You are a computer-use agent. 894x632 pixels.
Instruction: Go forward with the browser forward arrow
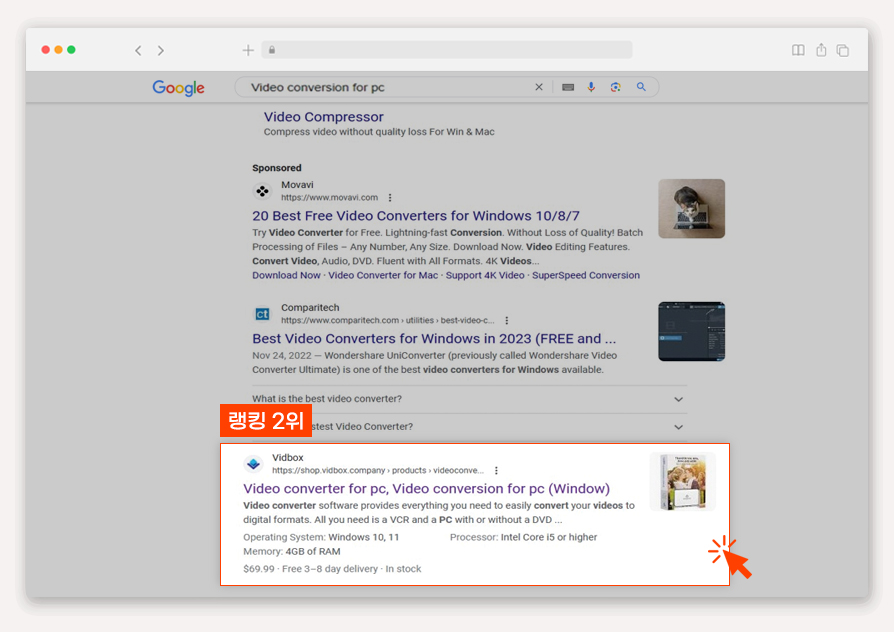pyautogui.click(x=161, y=51)
